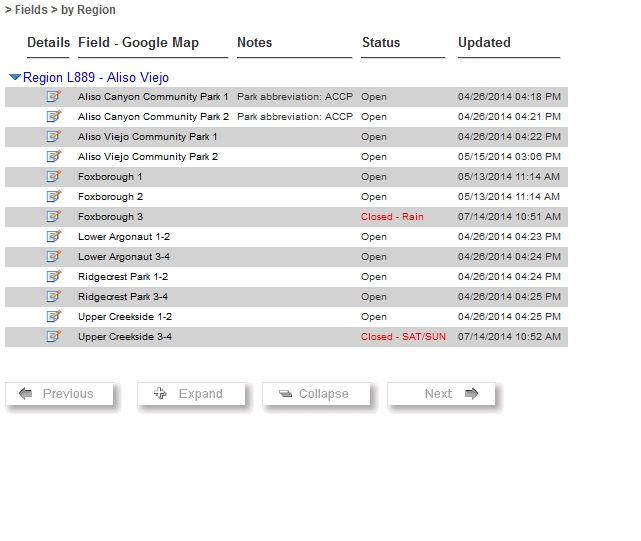The height and width of the screenshot is (541, 641).
Task: Open details icon for Upper Creekside 1-2
Action: (x=54, y=317)
